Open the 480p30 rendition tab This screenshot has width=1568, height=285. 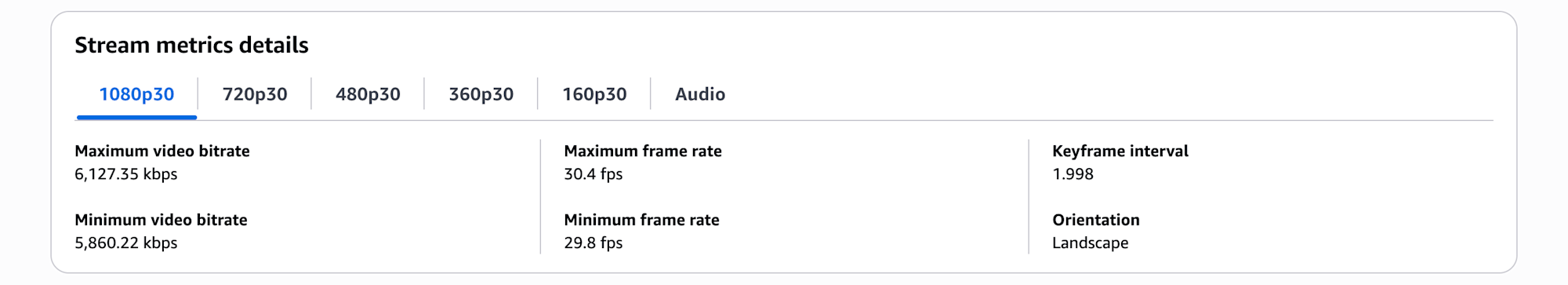point(368,94)
